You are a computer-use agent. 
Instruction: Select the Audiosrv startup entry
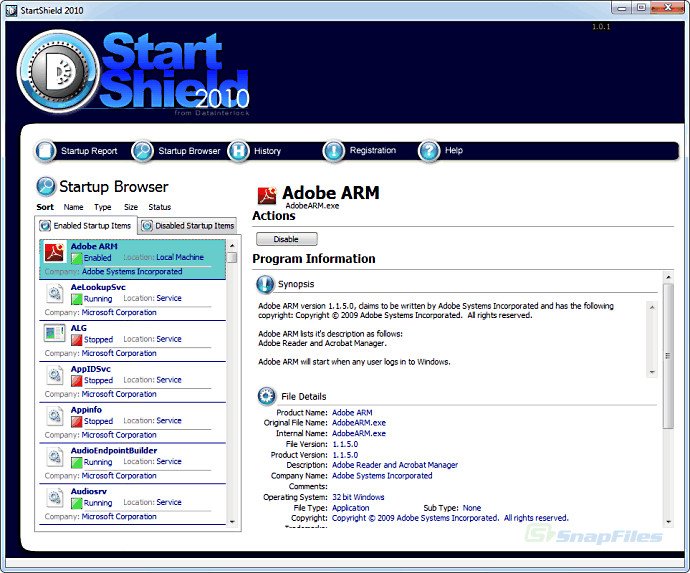click(x=132, y=504)
